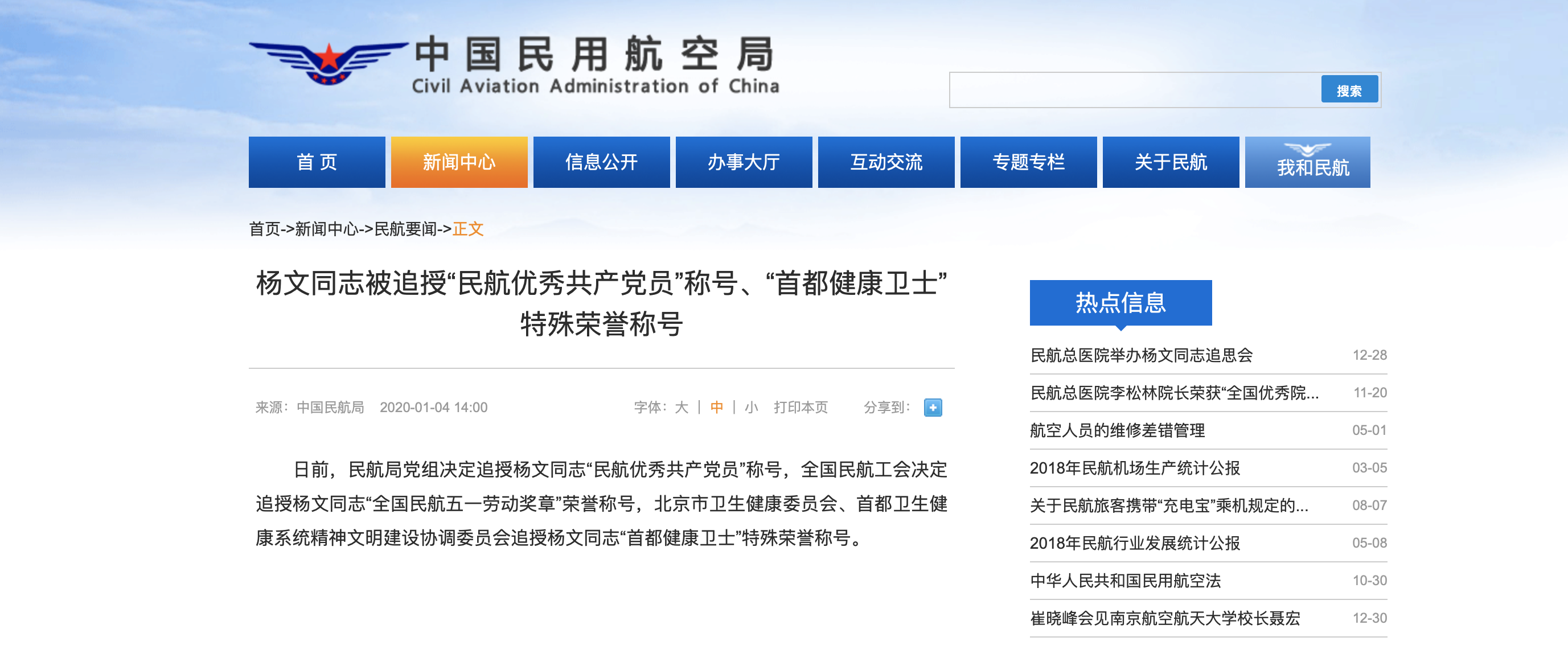The height and width of the screenshot is (666, 1568).
Task: Open the 办事大厅 navigation tab
Action: pyautogui.click(x=744, y=162)
